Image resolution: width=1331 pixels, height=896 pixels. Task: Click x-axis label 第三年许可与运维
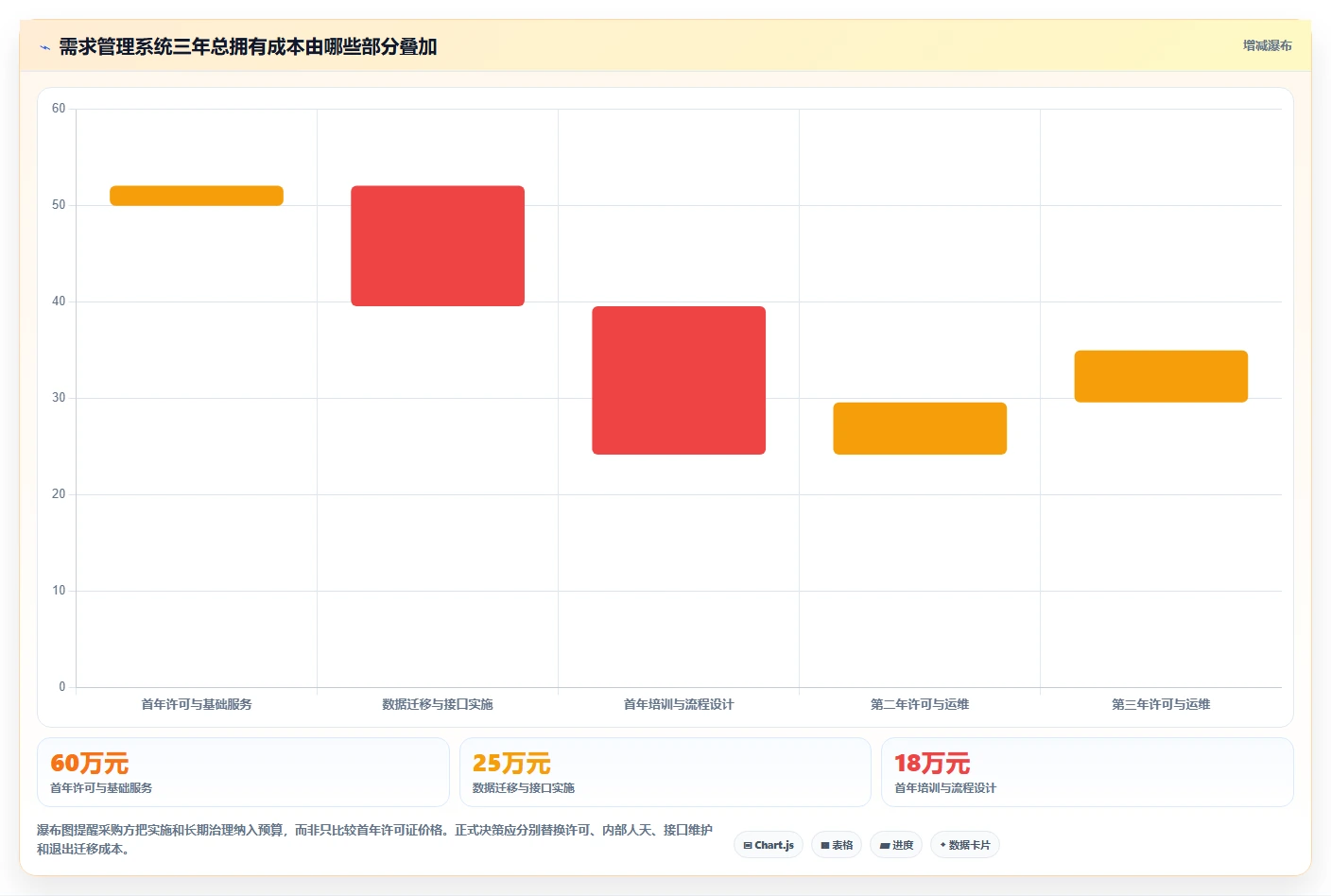click(x=1161, y=704)
